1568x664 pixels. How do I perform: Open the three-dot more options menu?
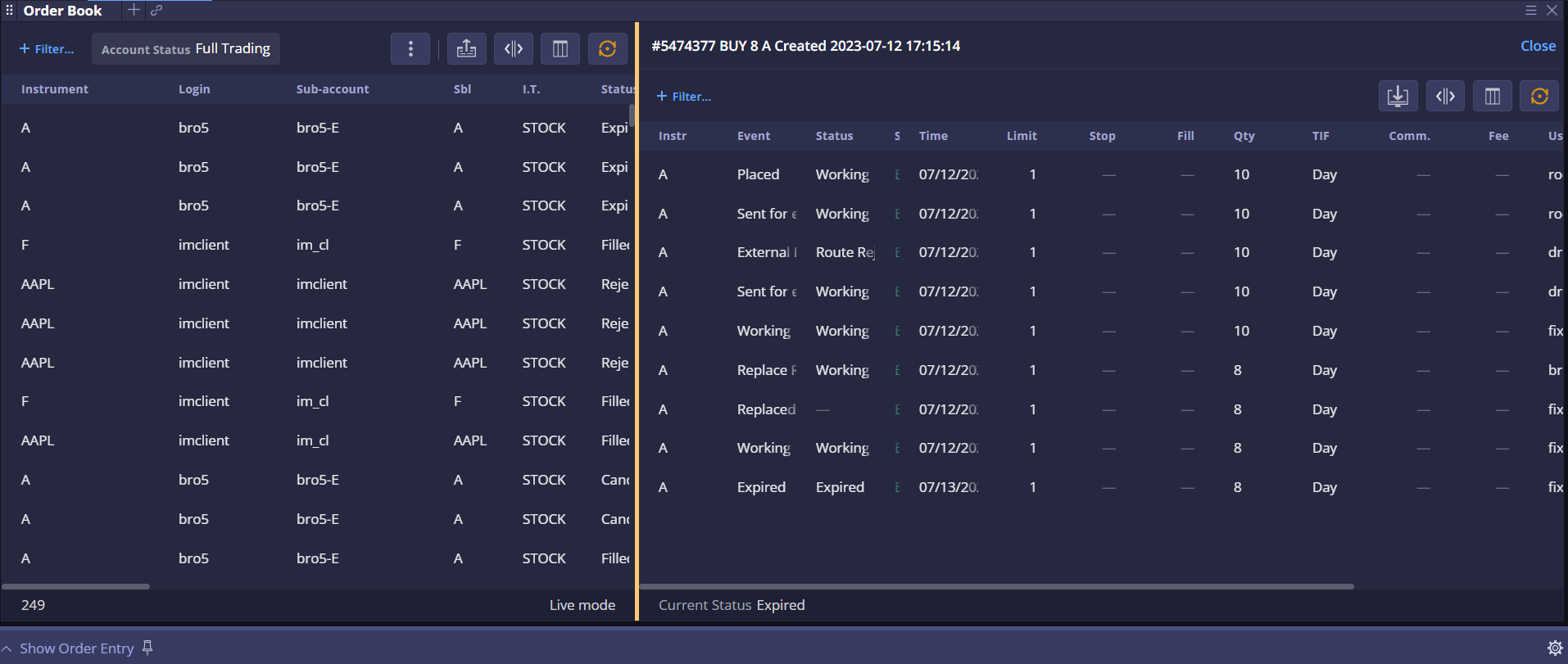point(410,49)
